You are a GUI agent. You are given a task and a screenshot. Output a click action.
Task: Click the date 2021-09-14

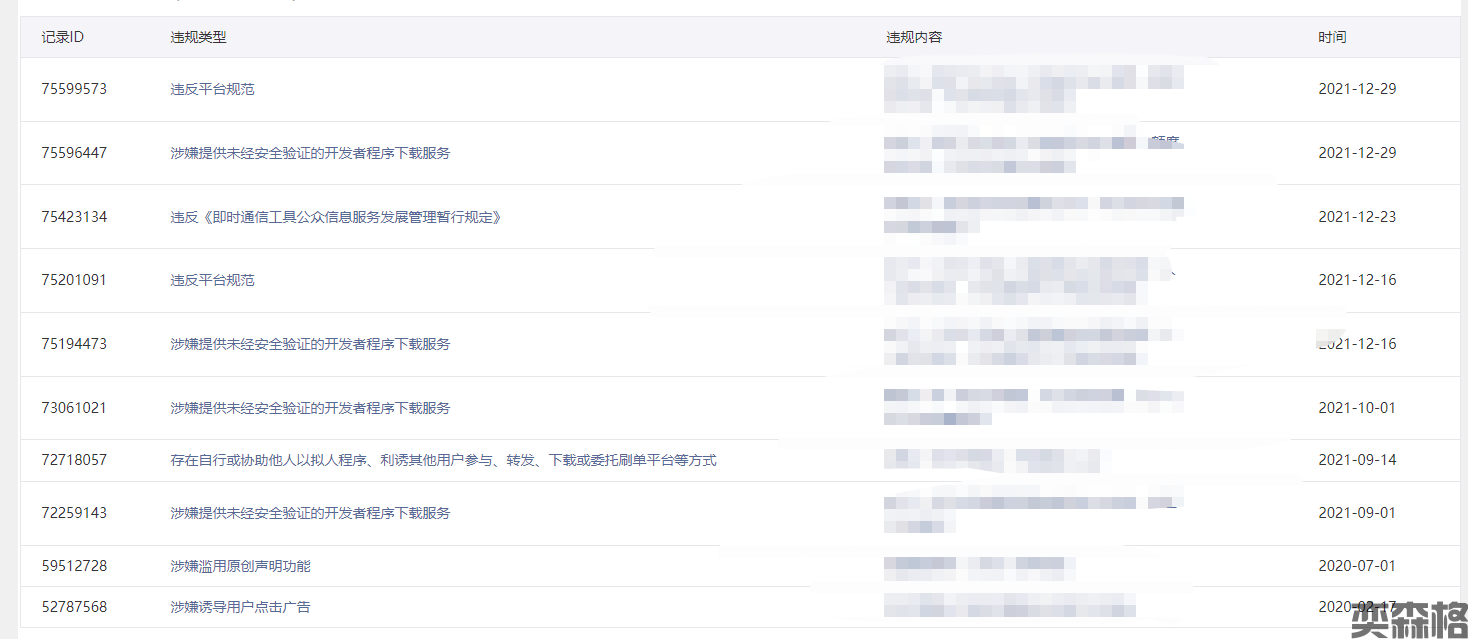(1357, 460)
